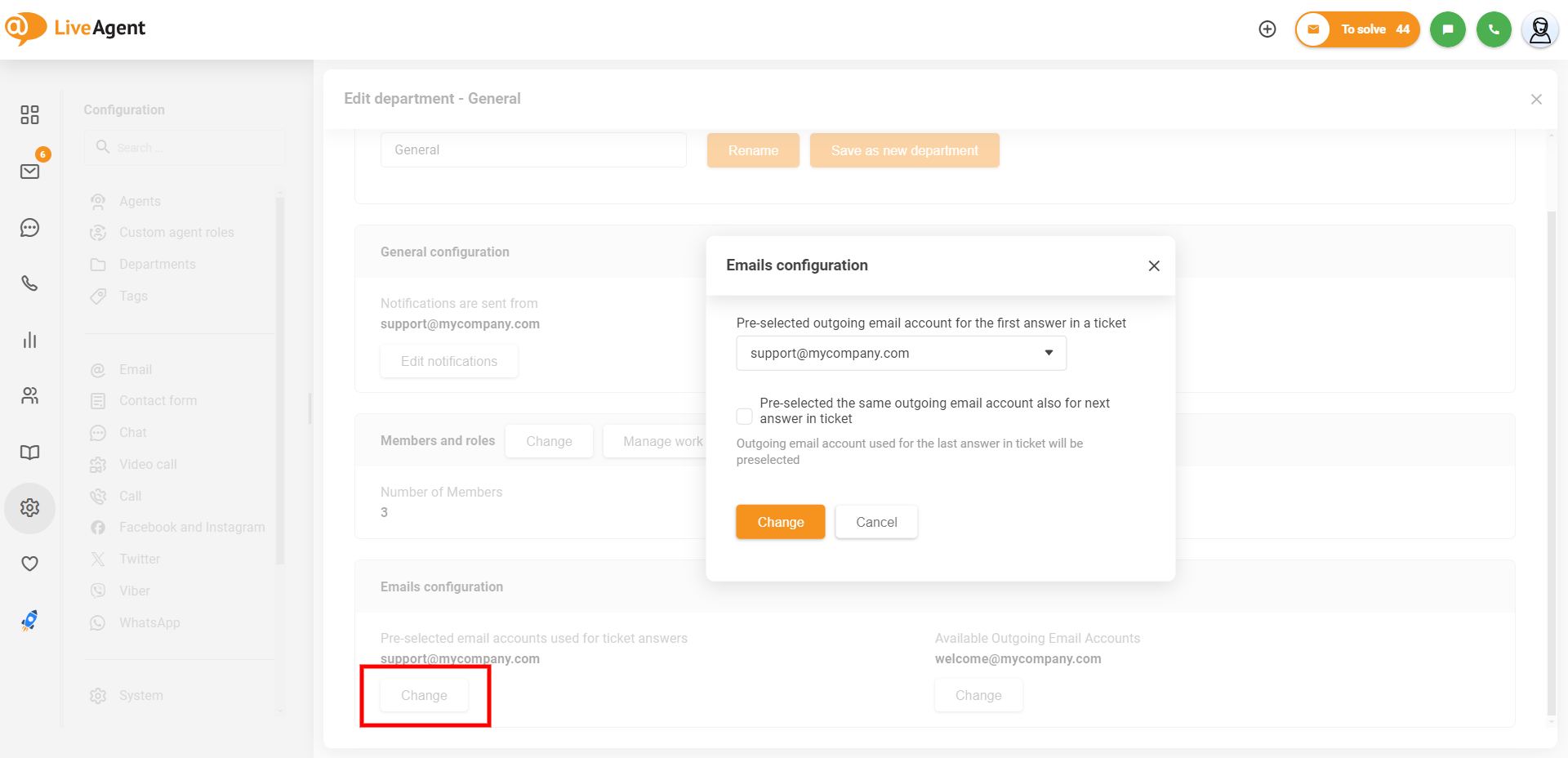Open the dashboard grid icon in sidebar
This screenshot has height=758, width=1568.
[29, 114]
